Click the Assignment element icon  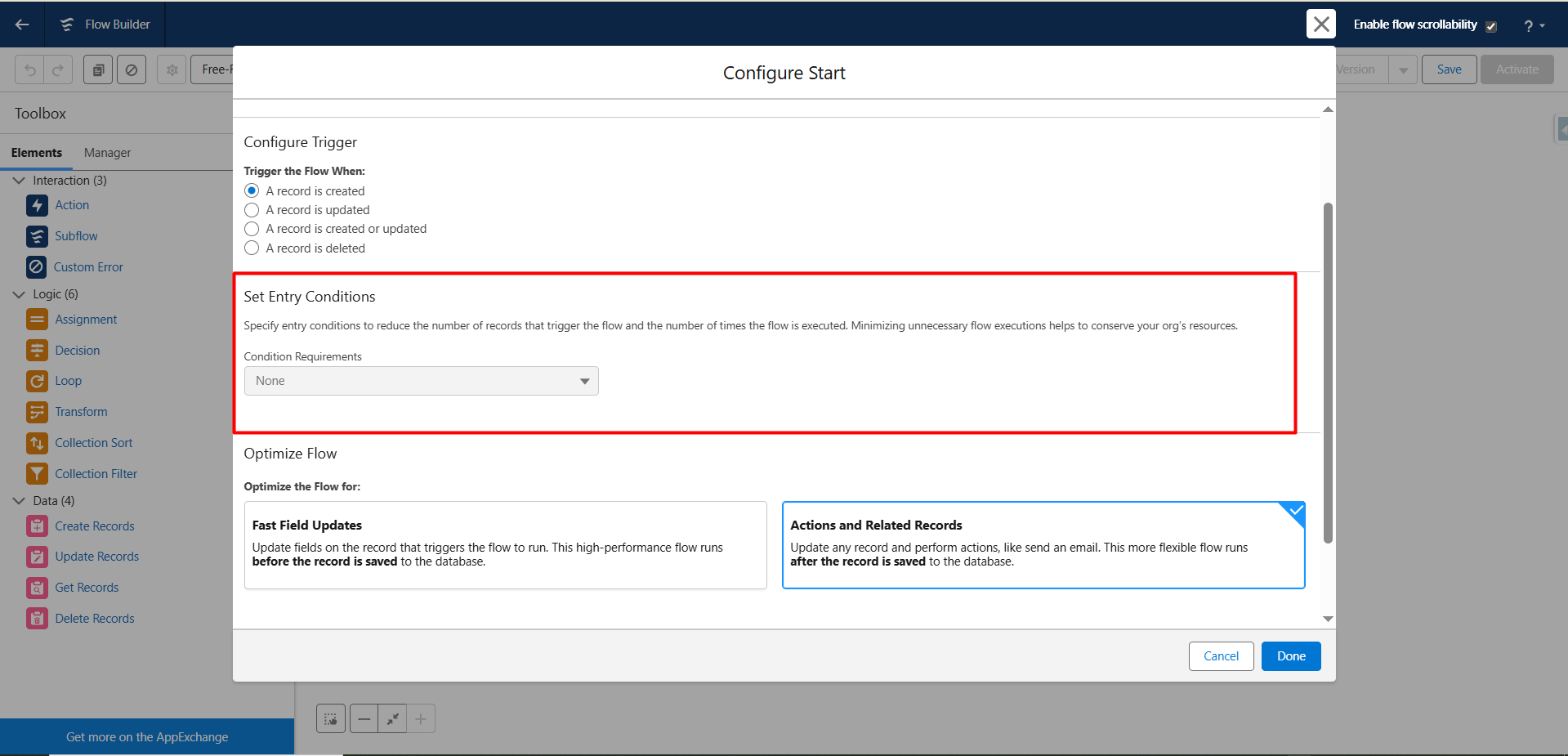click(x=37, y=320)
